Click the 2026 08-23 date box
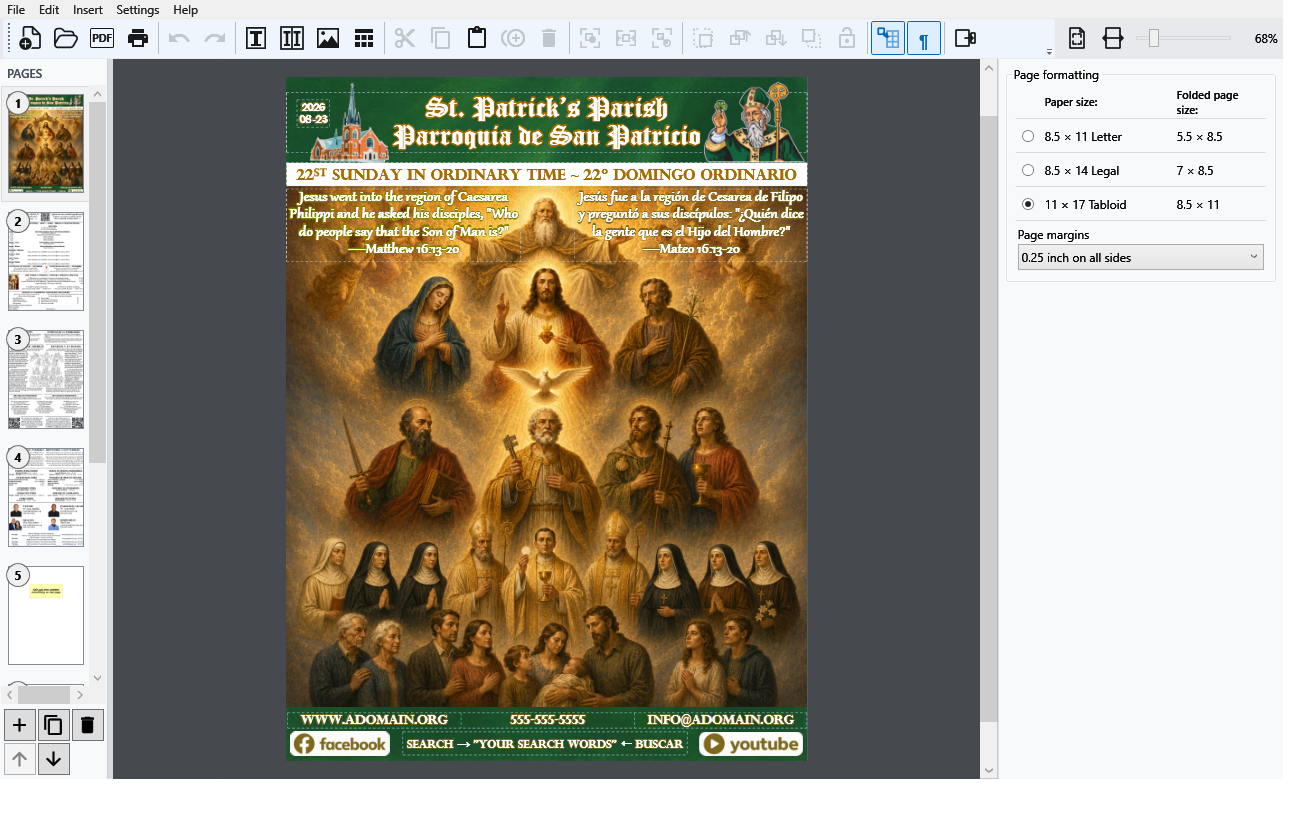Image resolution: width=1298 pixels, height=816 pixels. [313, 113]
